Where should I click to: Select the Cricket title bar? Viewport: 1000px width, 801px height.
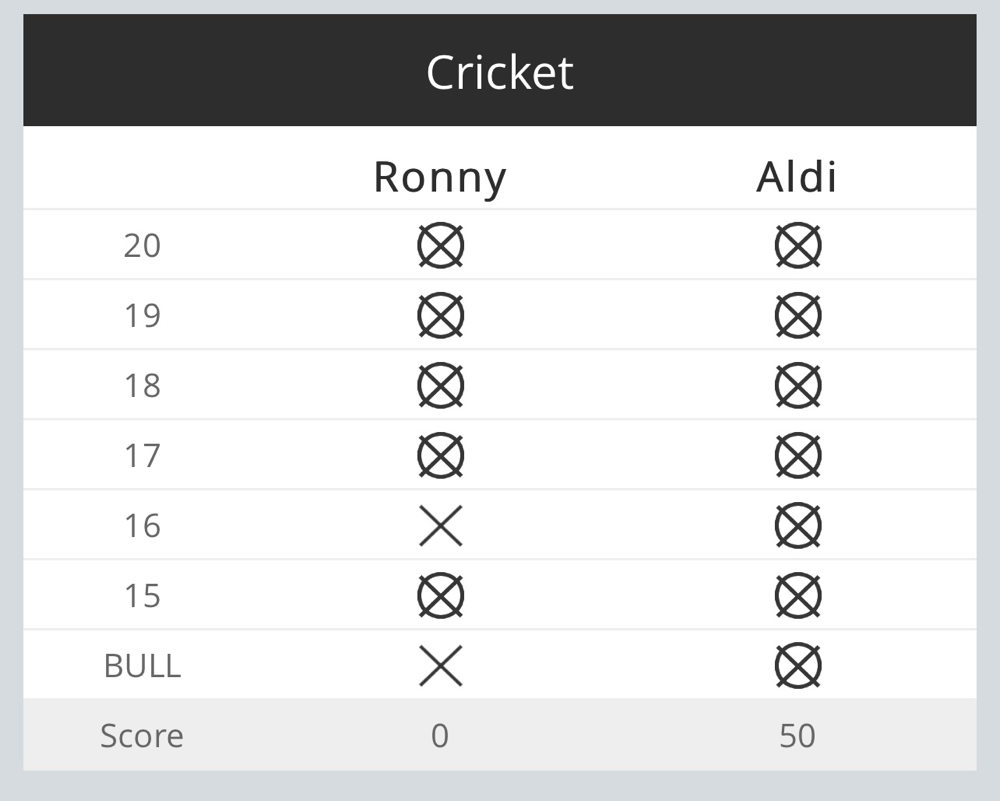pyautogui.click(x=500, y=70)
